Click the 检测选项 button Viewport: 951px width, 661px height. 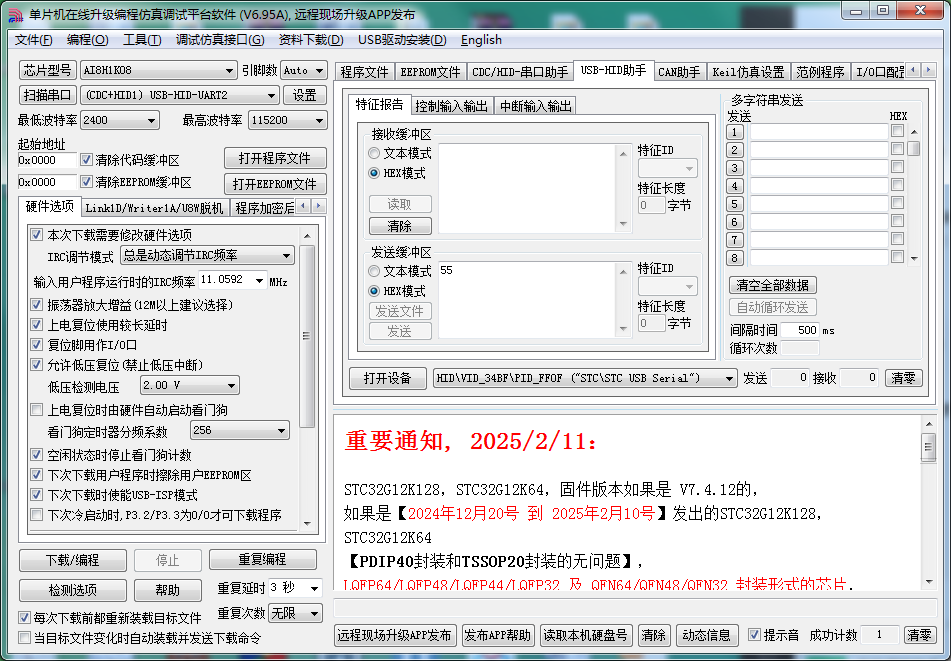coord(73,590)
